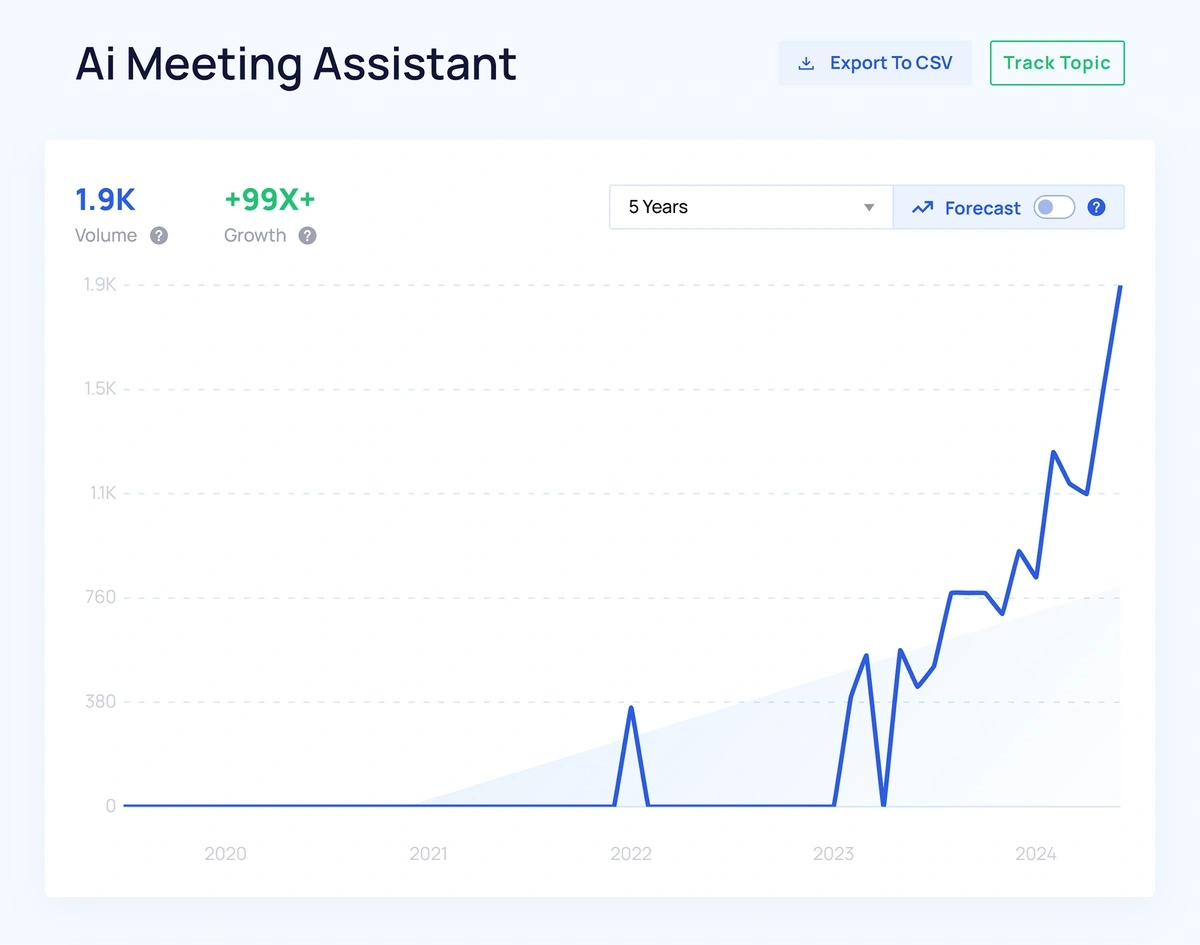This screenshot has height=945, width=1200.
Task: Click the 1.9K volume value
Action: (105, 200)
